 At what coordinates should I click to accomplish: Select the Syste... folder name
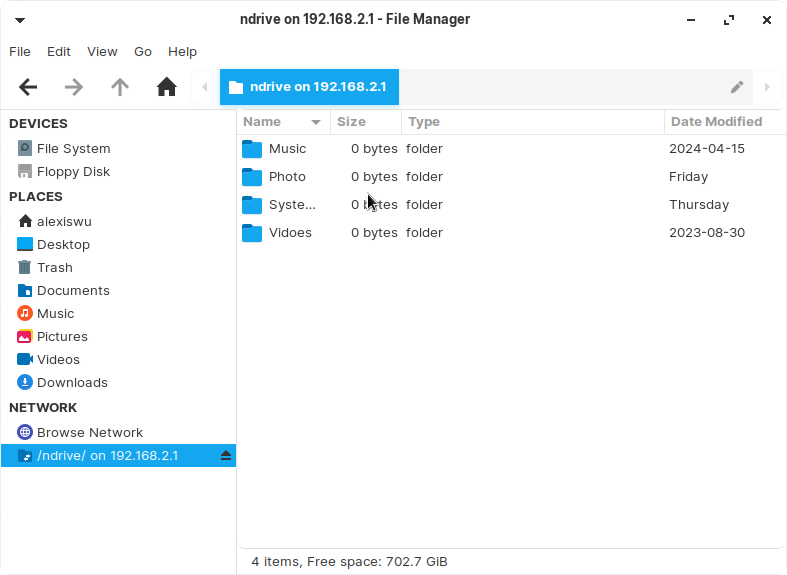coord(293,205)
